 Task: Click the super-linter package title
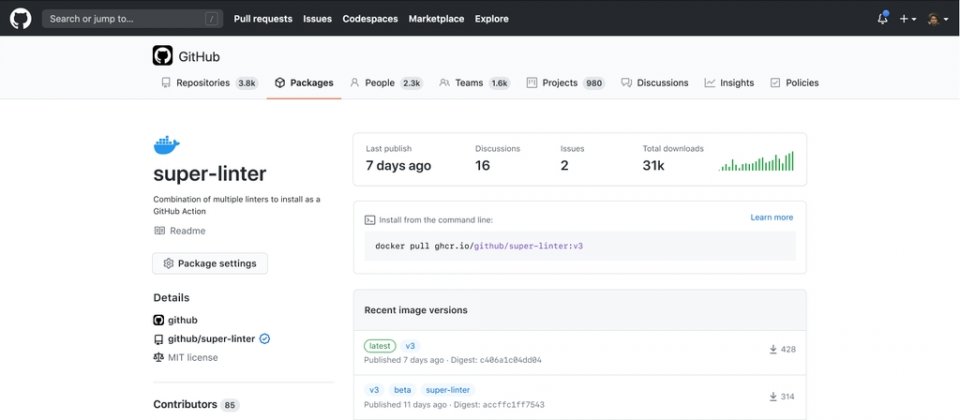(209, 174)
